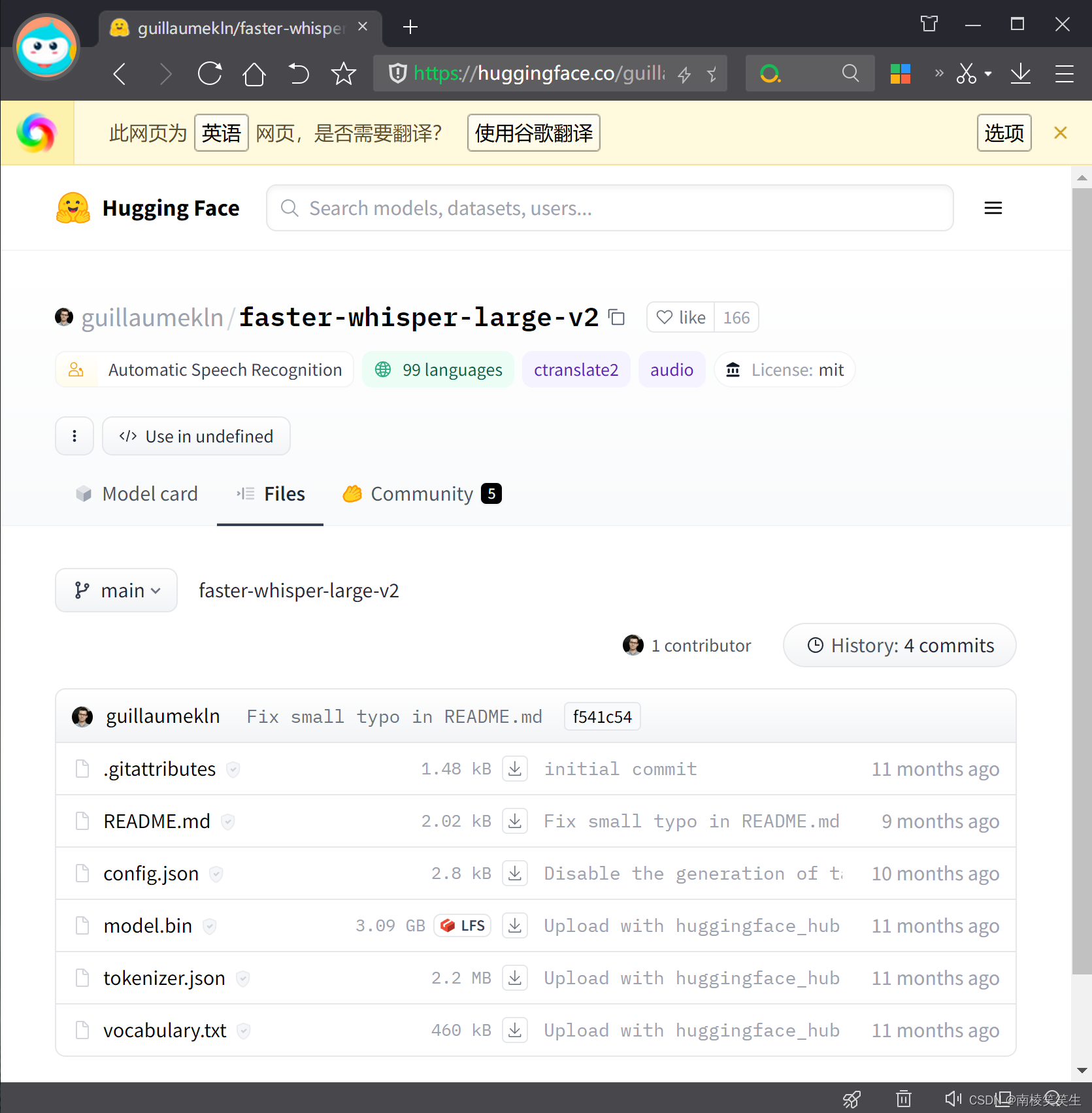Click the browser forward arrow
The image size is (1092, 1113).
click(x=166, y=74)
